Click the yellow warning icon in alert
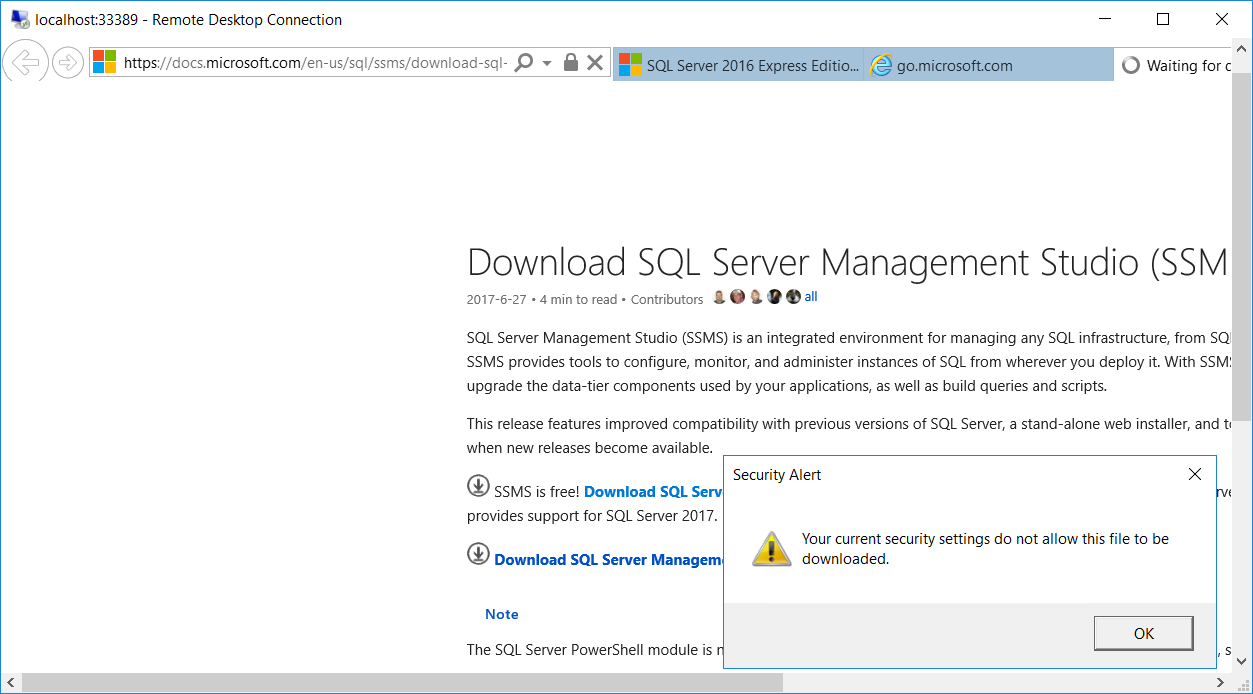The height and width of the screenshot is (694, 1253). click(x=772, y=548)
